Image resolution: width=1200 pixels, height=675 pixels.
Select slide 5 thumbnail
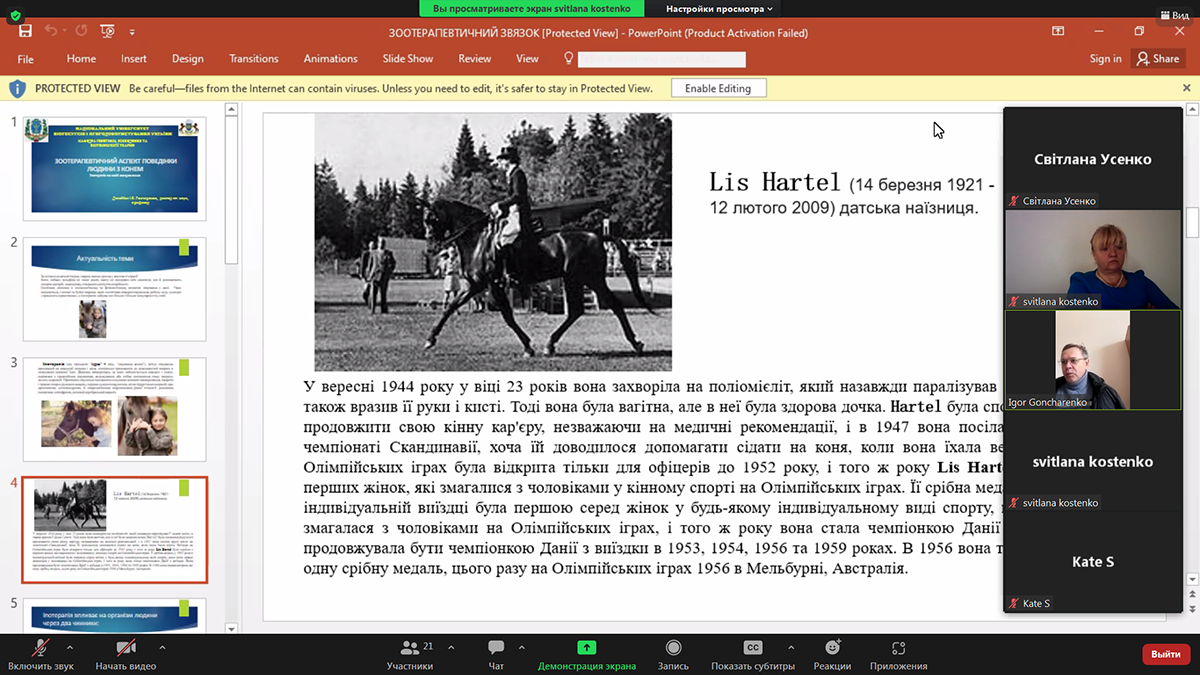click(114, 615)
